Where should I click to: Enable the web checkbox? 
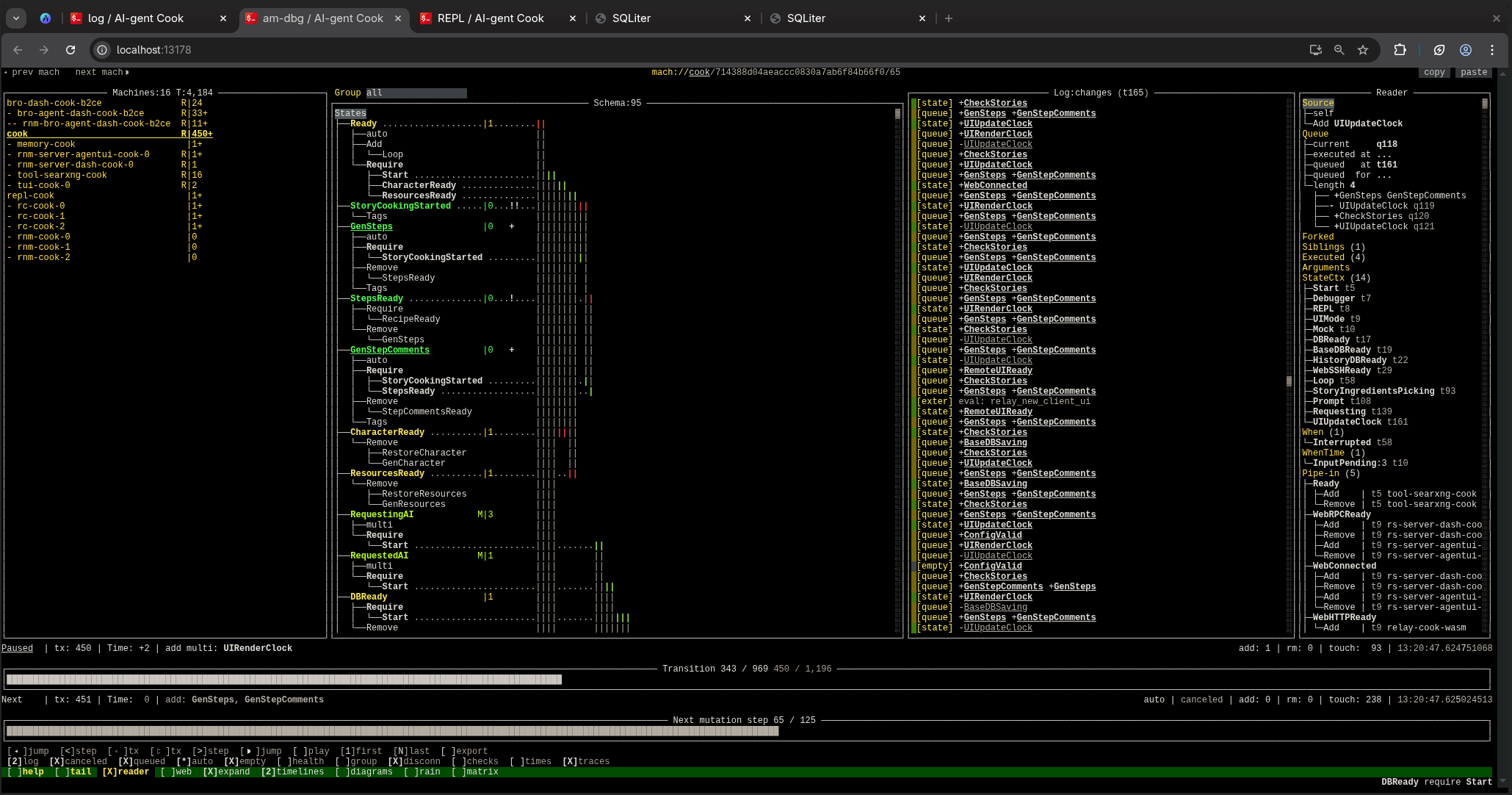tap(176, 771)
